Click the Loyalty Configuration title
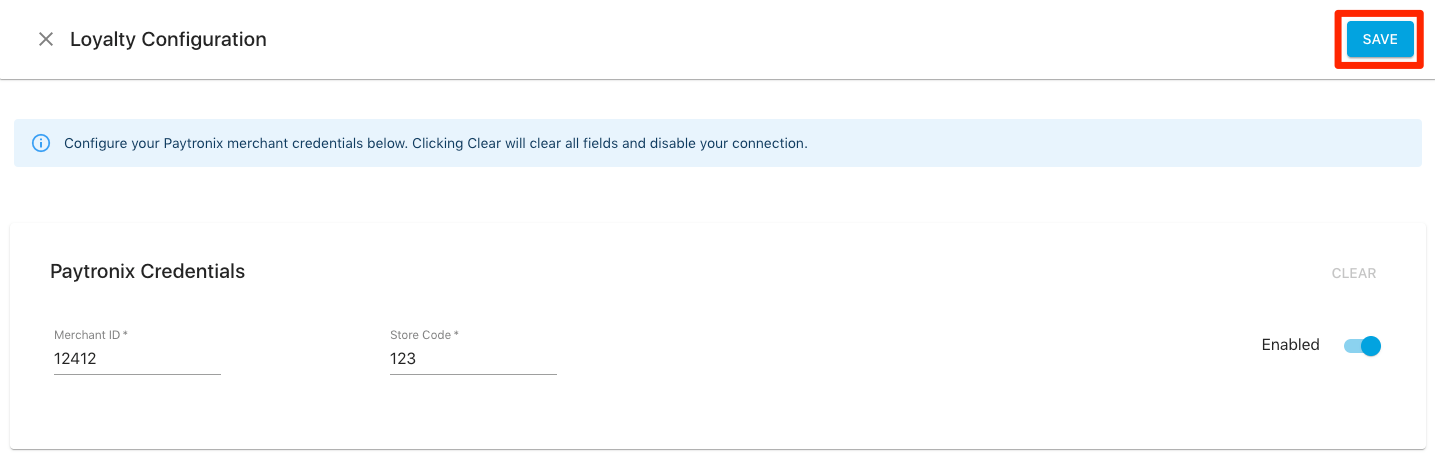The width and height of the screenshot is (1435, 456). [168, 40]
